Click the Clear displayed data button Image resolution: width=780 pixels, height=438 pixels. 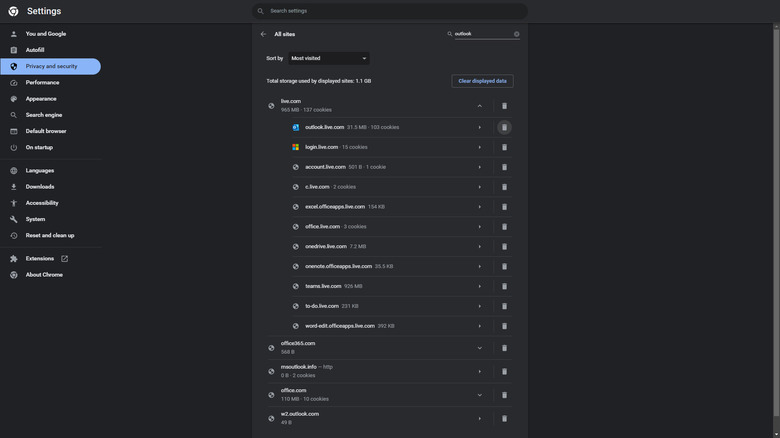pos(482,81)
